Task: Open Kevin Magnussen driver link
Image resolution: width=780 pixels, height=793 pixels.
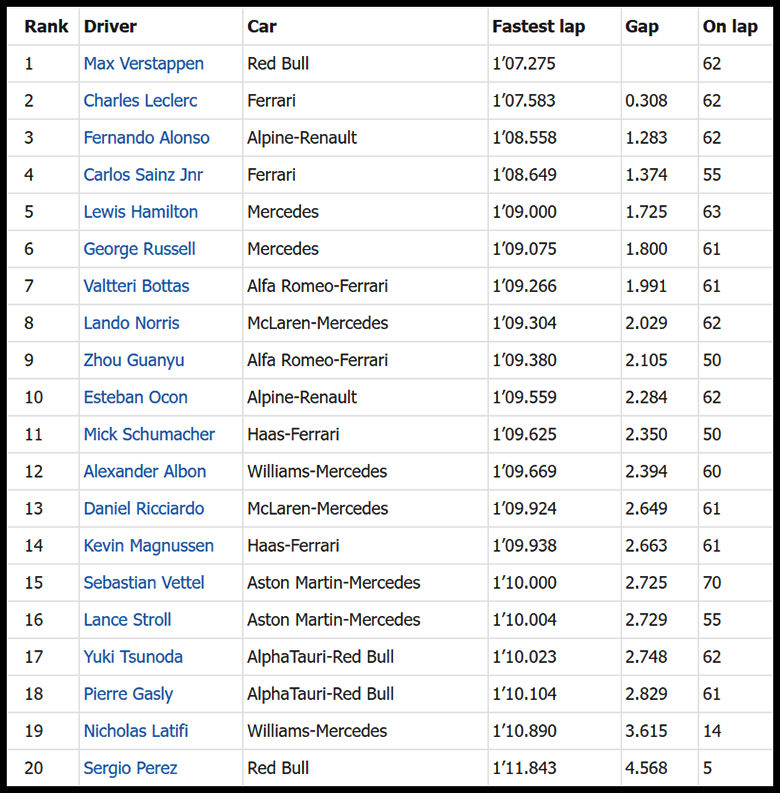Action: click(x=149, y=546)
